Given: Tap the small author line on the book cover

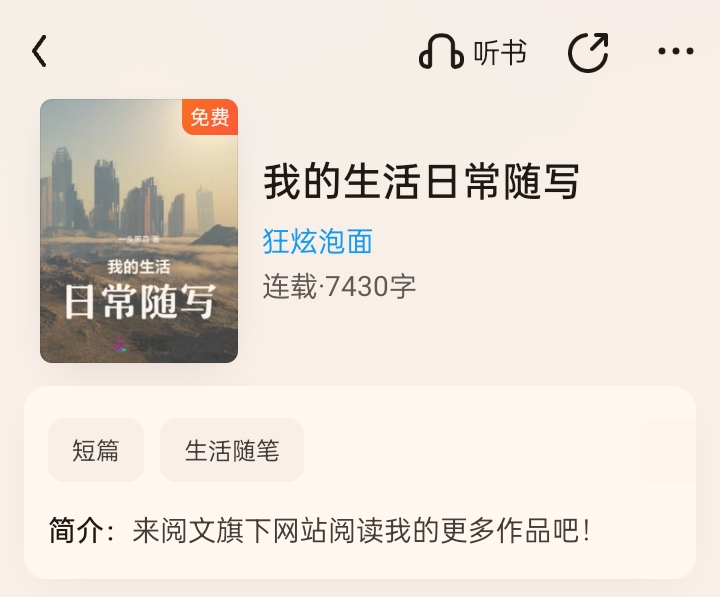Looking at the screenshot, I should tap(139, 239).
